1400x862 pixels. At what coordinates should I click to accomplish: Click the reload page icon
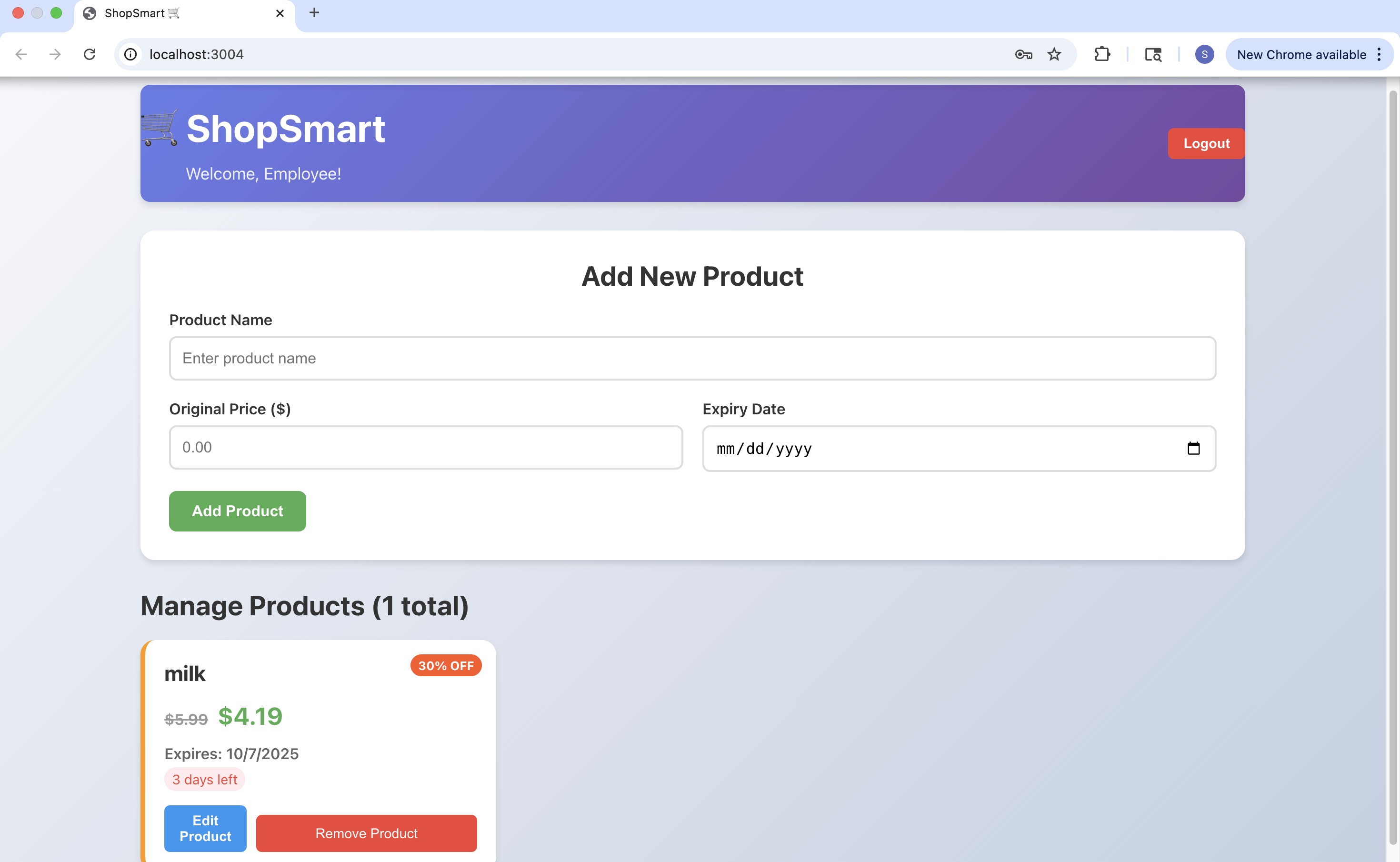[90, 54]
